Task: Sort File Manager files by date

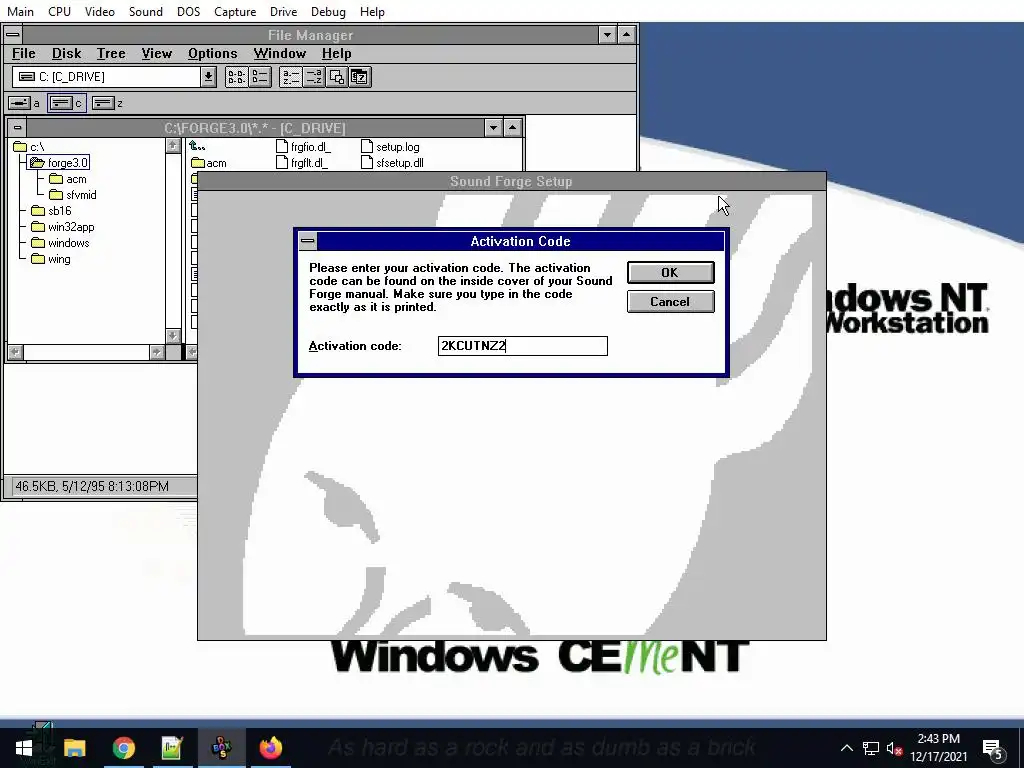Action: click(360, 77)
